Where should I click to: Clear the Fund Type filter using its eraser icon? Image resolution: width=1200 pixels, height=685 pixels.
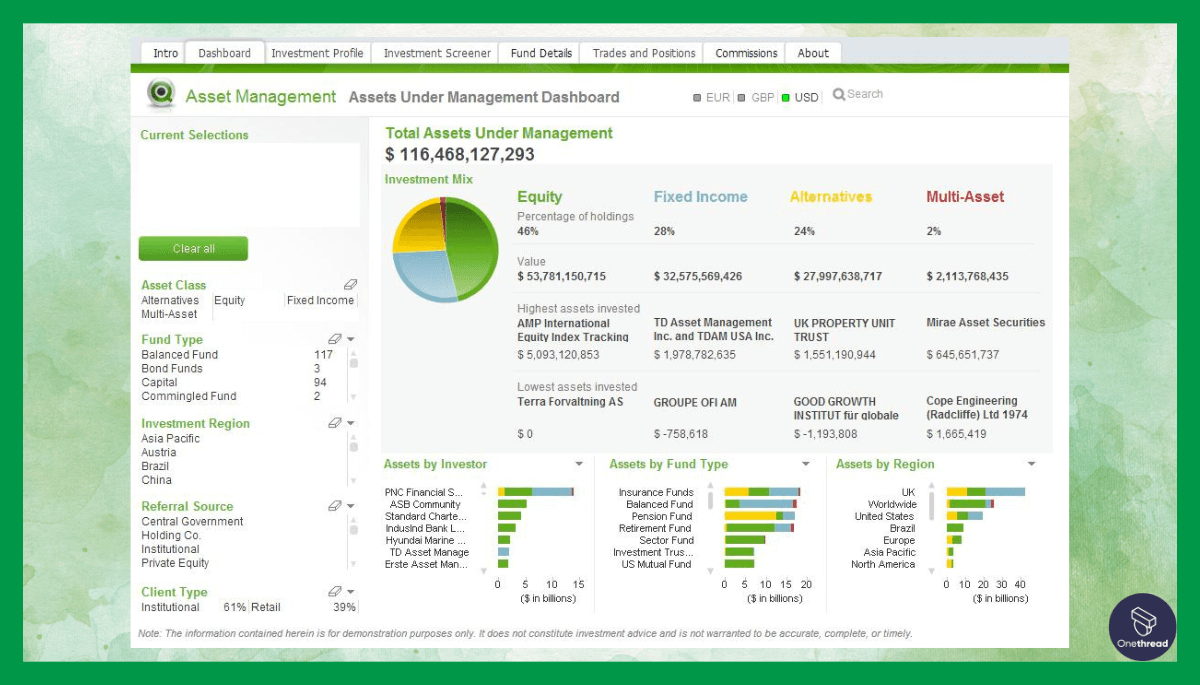tap(335, 338)
